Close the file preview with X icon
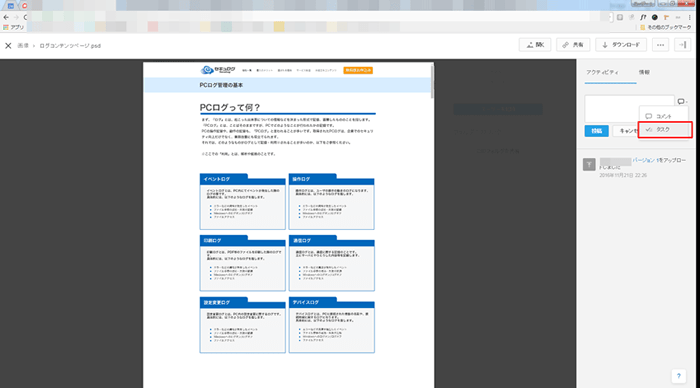 point(8,46)
